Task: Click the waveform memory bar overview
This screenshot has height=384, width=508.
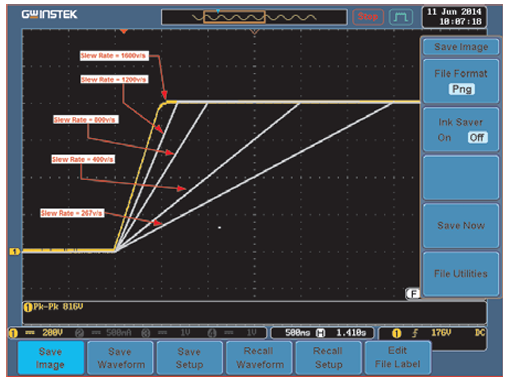Action: click(x=254, y=17)
